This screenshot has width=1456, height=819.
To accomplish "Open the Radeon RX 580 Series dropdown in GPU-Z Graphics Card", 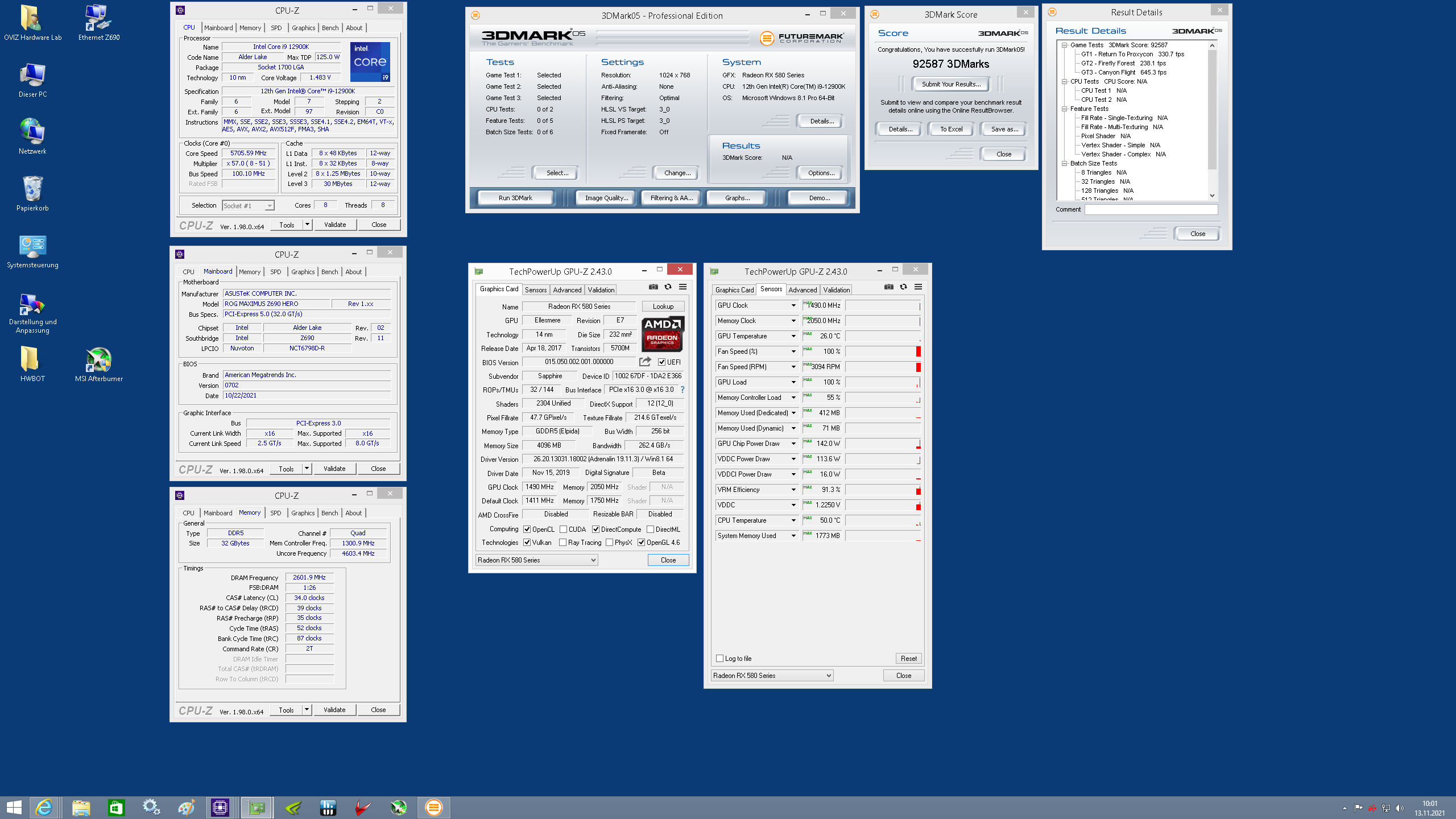I will pyautogui.click(x=536, y=560).
